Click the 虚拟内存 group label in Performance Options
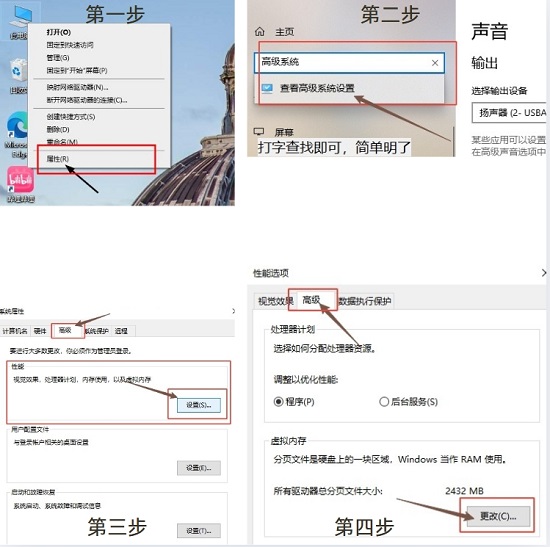Viewport: 550px width, 547px height. click(x=288, y=441)
